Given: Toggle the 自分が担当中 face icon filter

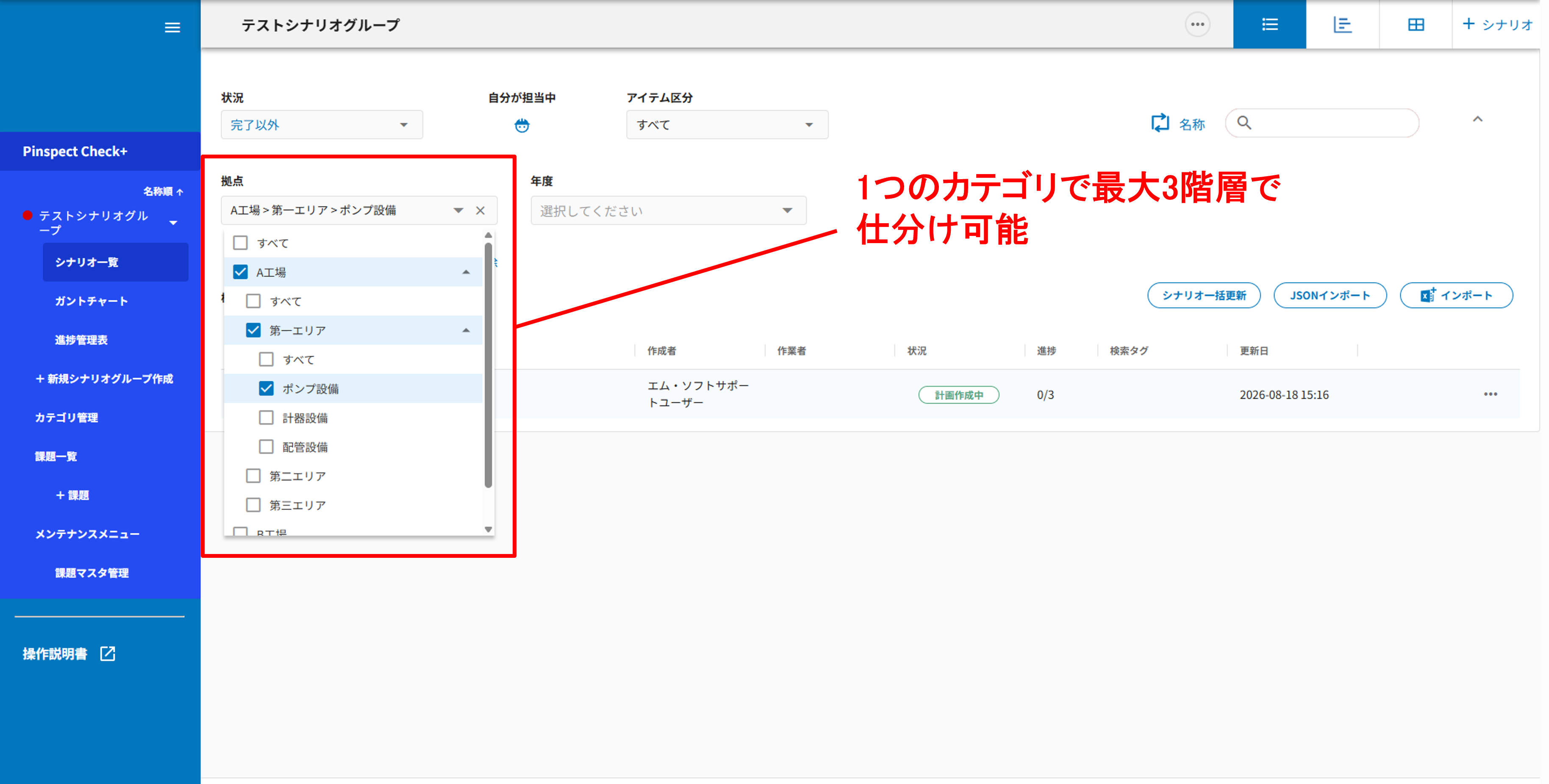Looking at the screenshot, I should [522, 125].
